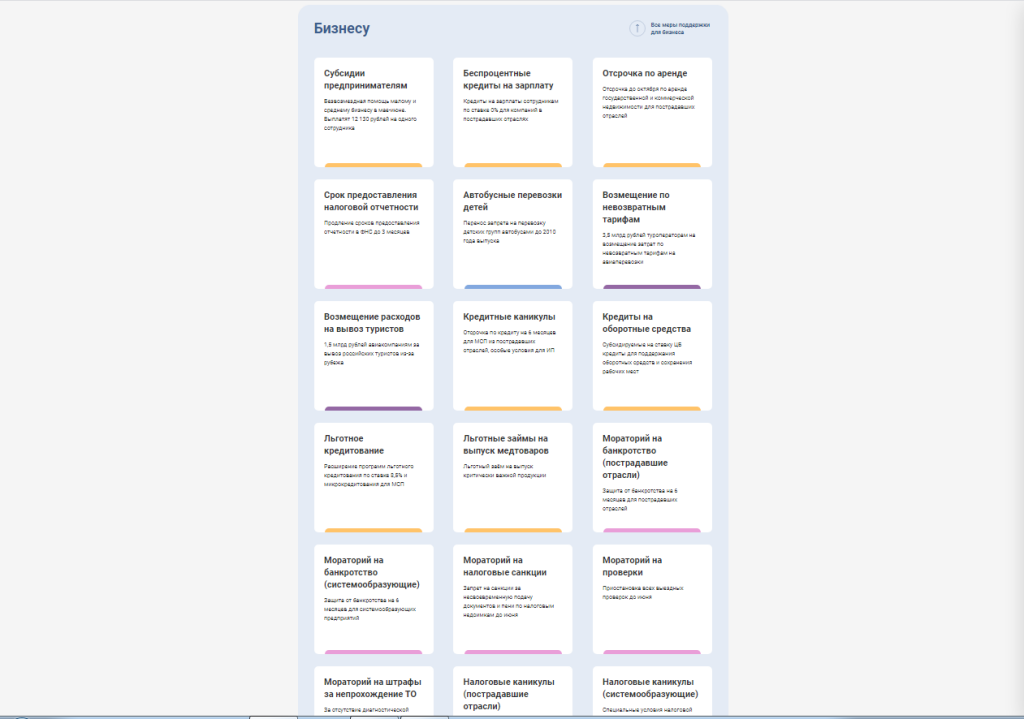This screenshot has width=1024, height=719.
Task: Open 'Все меры поддержки для бизнеса' link
Action: (x=680, y=29)
